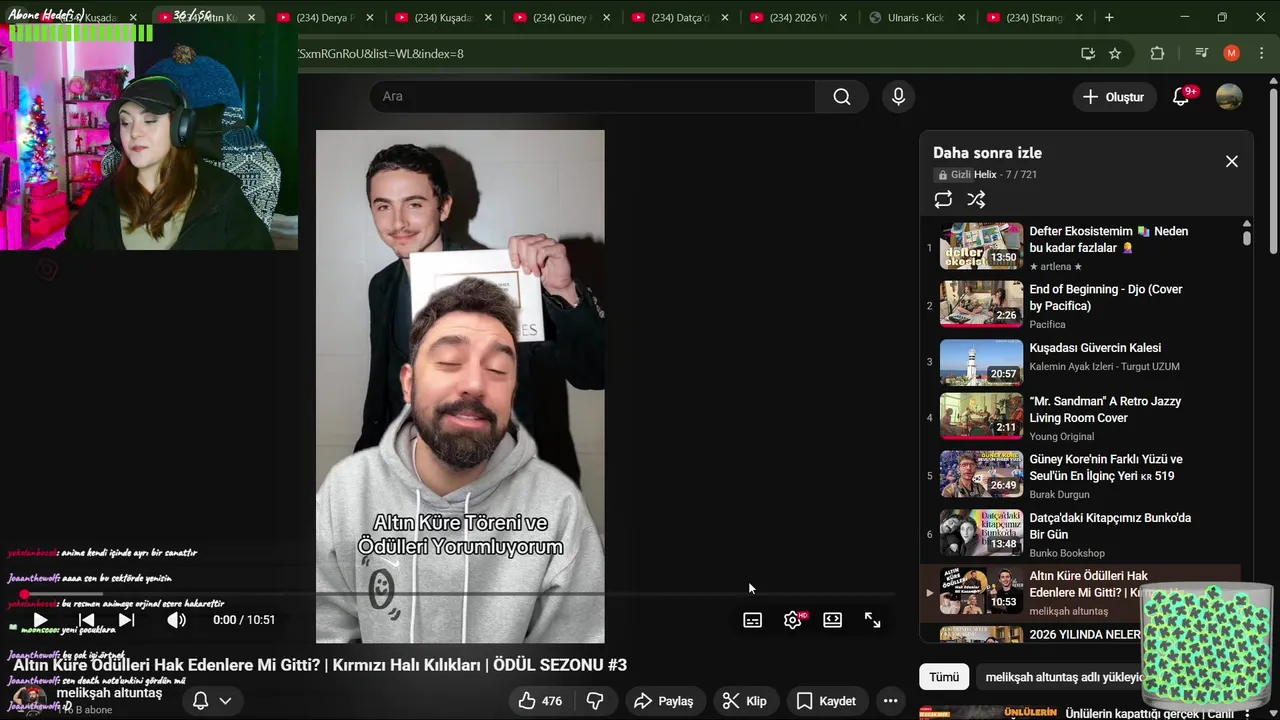1280x720 pixels.
Task: Select melikşah altuntaş adlı yükleyici chip
Action: 1063,677
